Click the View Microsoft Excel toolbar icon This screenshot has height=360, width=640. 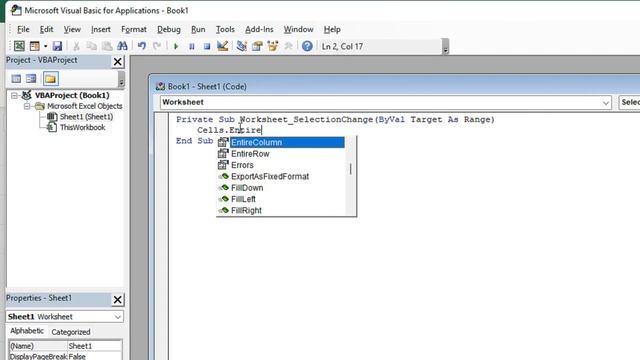[19, 46]
